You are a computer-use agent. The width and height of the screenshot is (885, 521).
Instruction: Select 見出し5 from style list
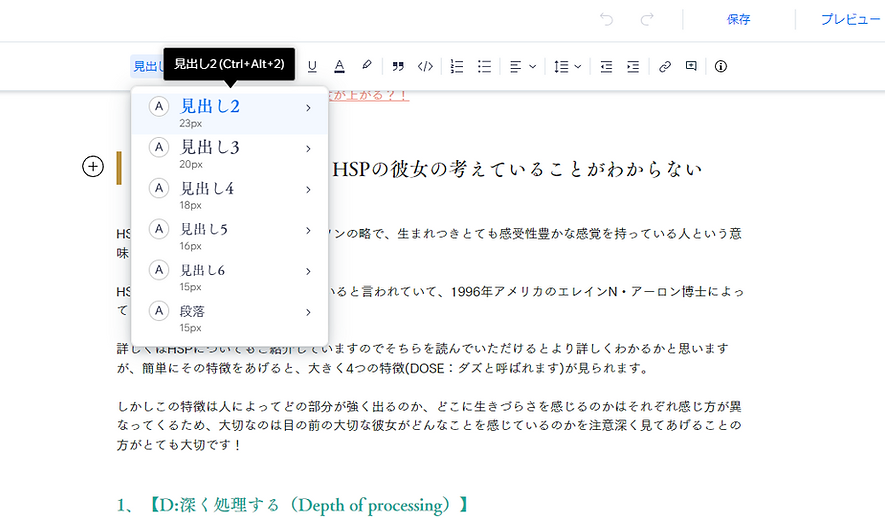coord(230,236)
